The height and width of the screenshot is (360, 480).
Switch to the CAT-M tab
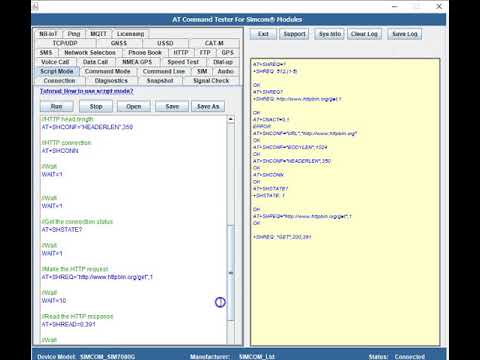(x=214, y=43)
